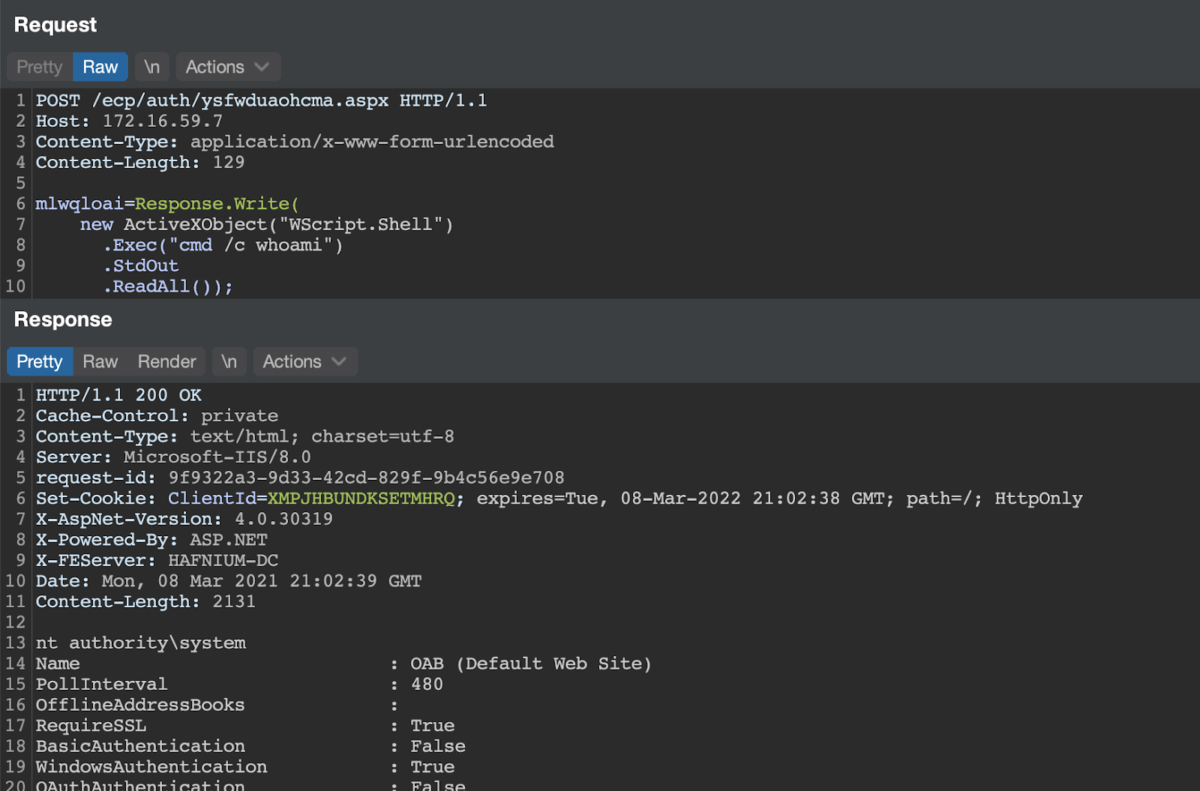Click the HTTP/1.1 200 OK status line
Screen dimensions: 1200x791
point(118,395)
